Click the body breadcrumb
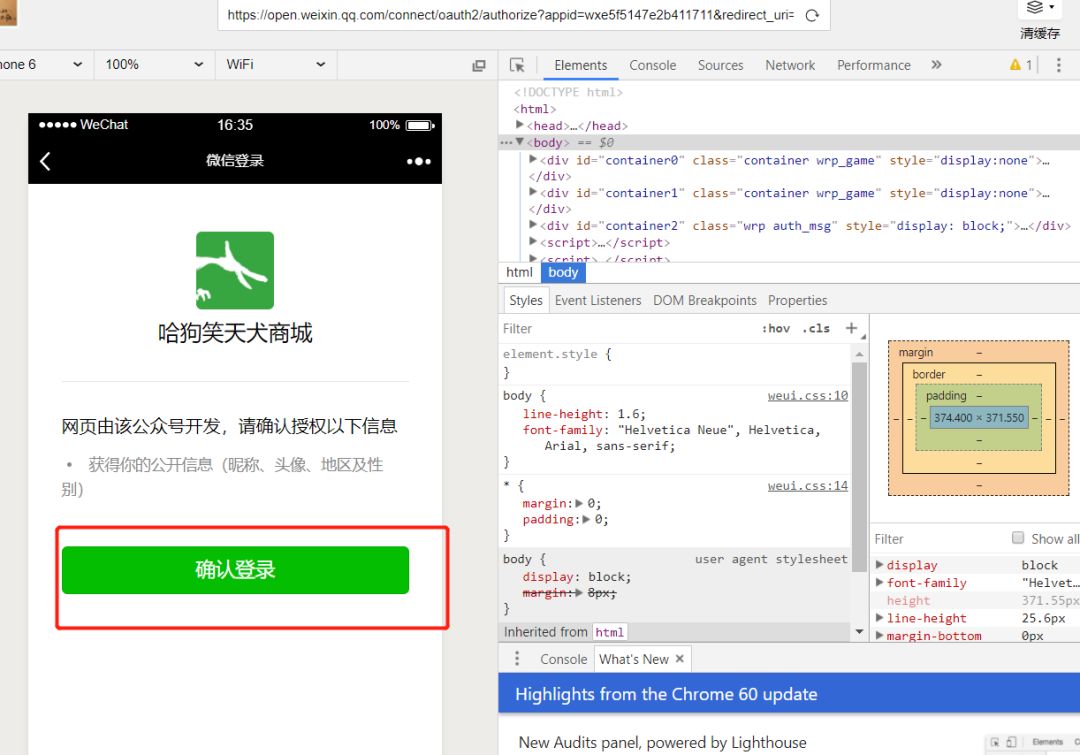1080x755 pixels. 563,272
